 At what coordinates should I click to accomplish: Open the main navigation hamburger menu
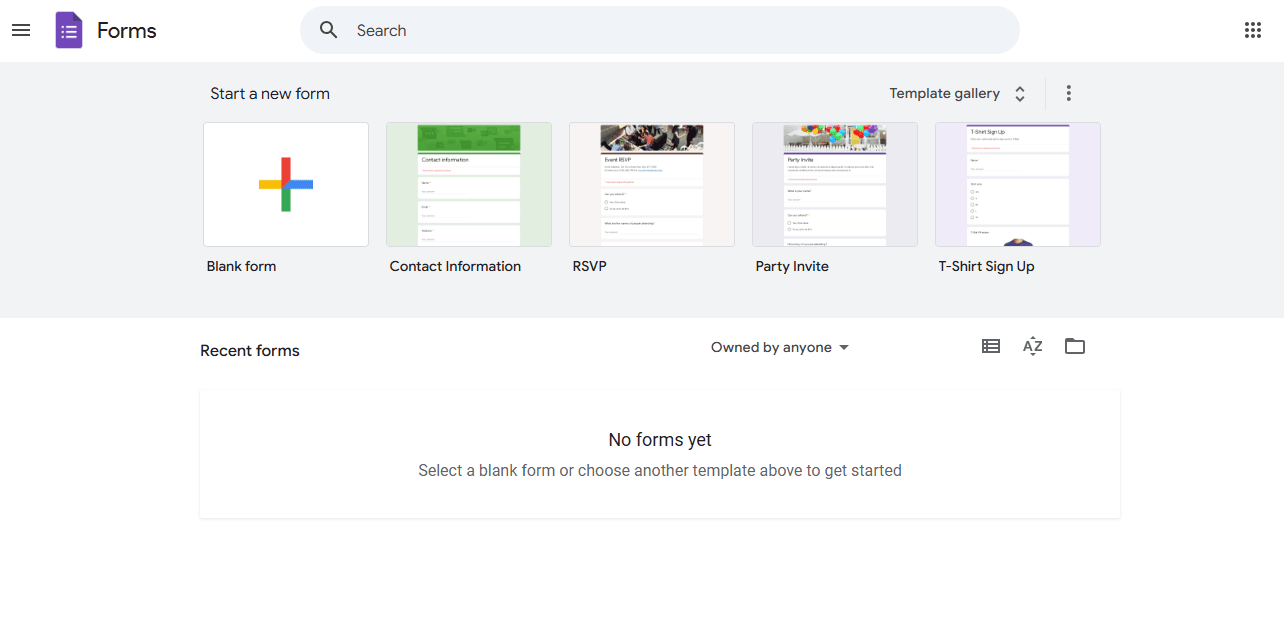(x=21, y=30)
